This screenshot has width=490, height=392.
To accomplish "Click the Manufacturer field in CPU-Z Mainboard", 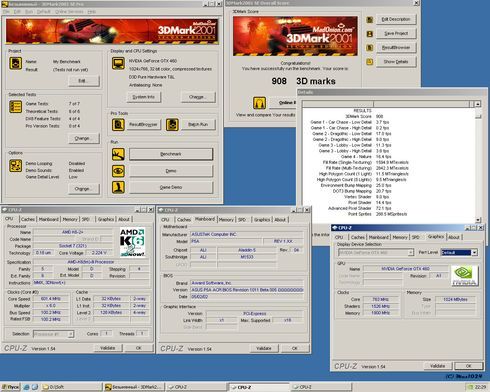I will (x=247, y=234).
